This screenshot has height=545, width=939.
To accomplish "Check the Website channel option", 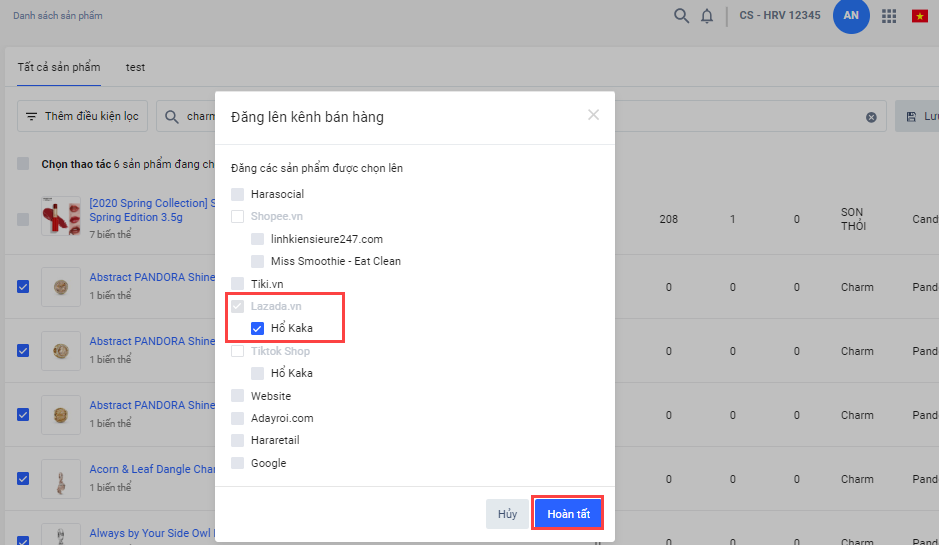I will pyautogui.click(x=238, y=396).
